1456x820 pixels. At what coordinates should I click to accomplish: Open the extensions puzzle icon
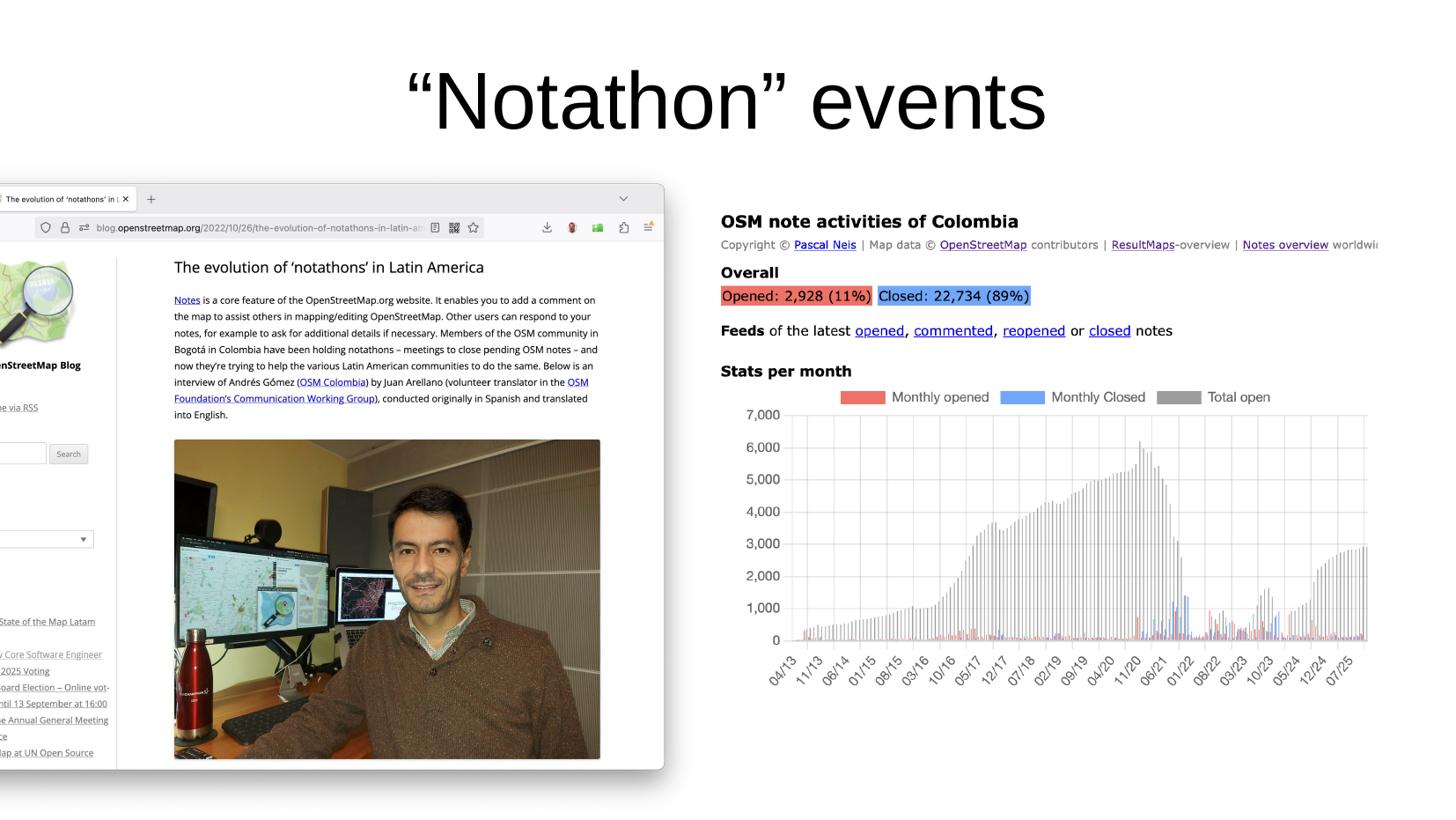(623, 227)
